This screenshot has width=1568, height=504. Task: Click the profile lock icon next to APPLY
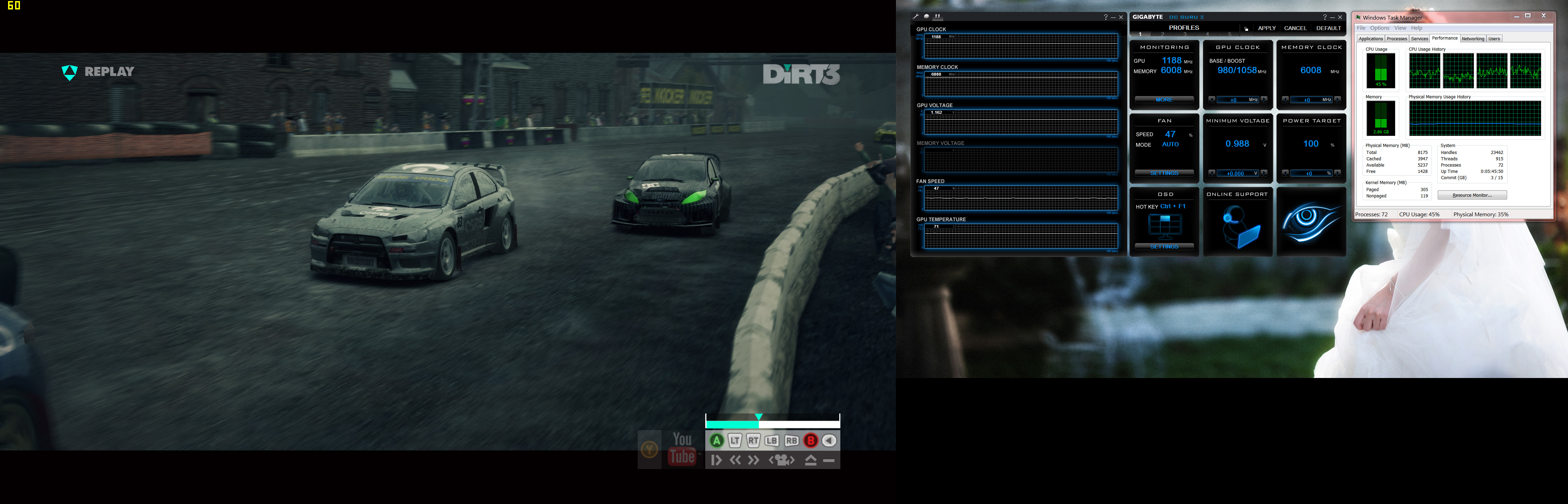pos(1246,29)
